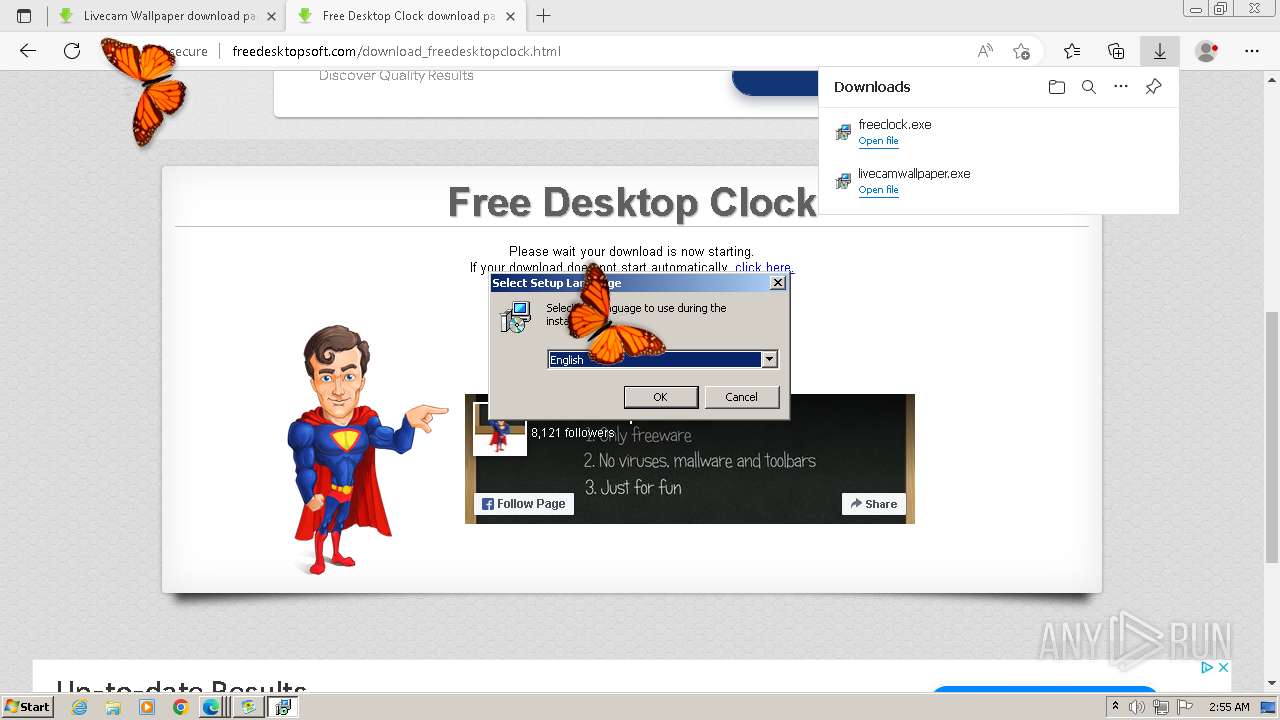Image resolution: width=1280 pixels, height=720 pixels.
Task: Go back to the previous page
Action: [x=28, y=51]
